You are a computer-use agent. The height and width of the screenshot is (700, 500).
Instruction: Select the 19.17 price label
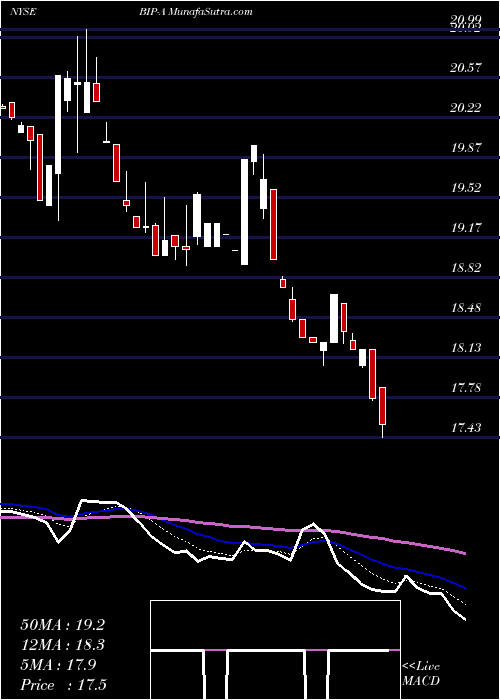(x=466, y=228)
